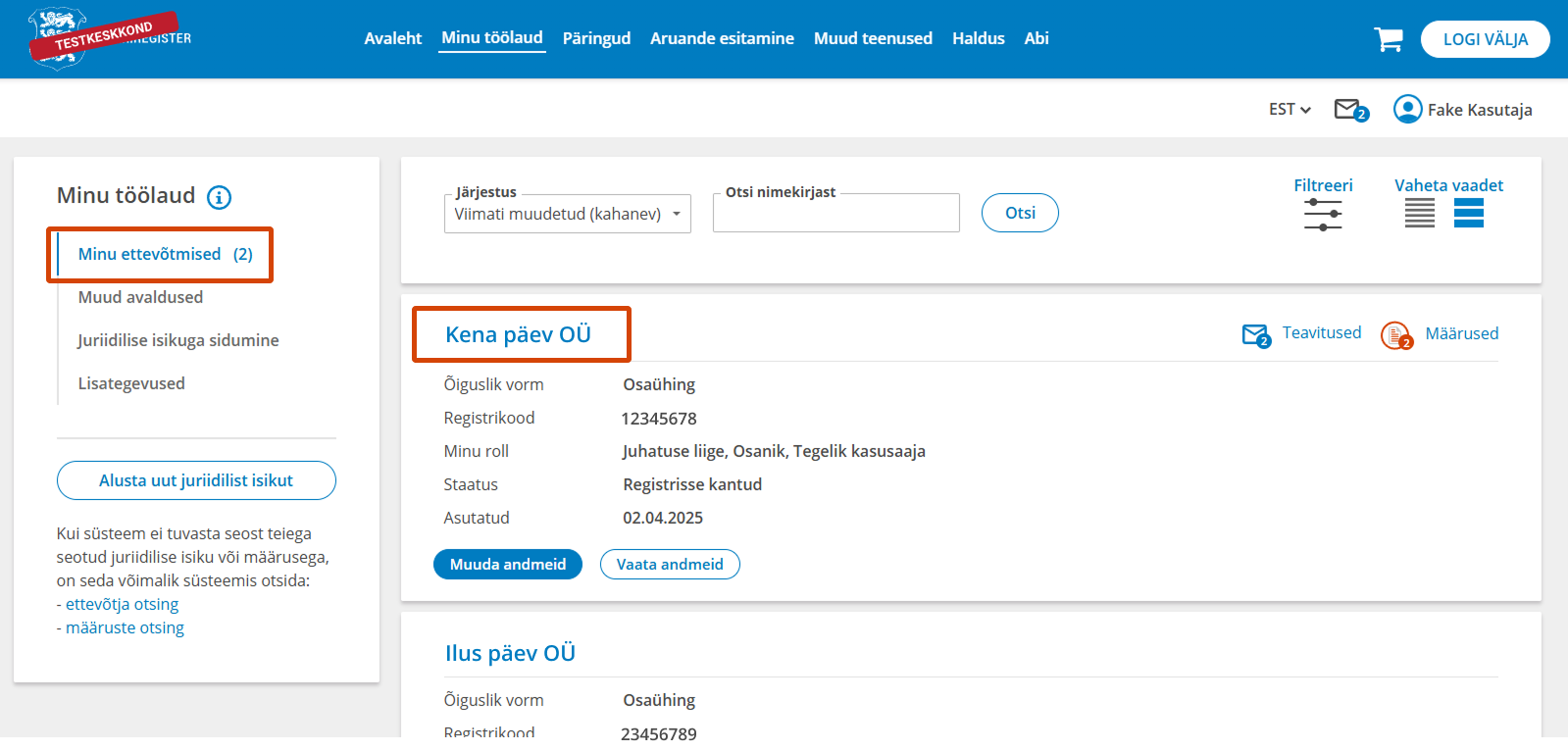Click the Määrused link text
This screenshot has height=751, width=1568.
(x=1462, y=333)
